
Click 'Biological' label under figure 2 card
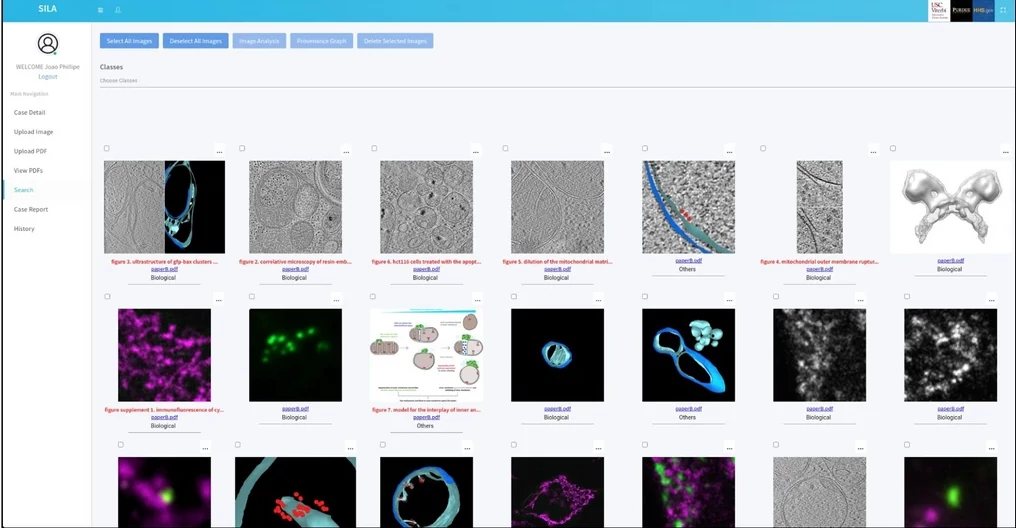tap(294, 278)
